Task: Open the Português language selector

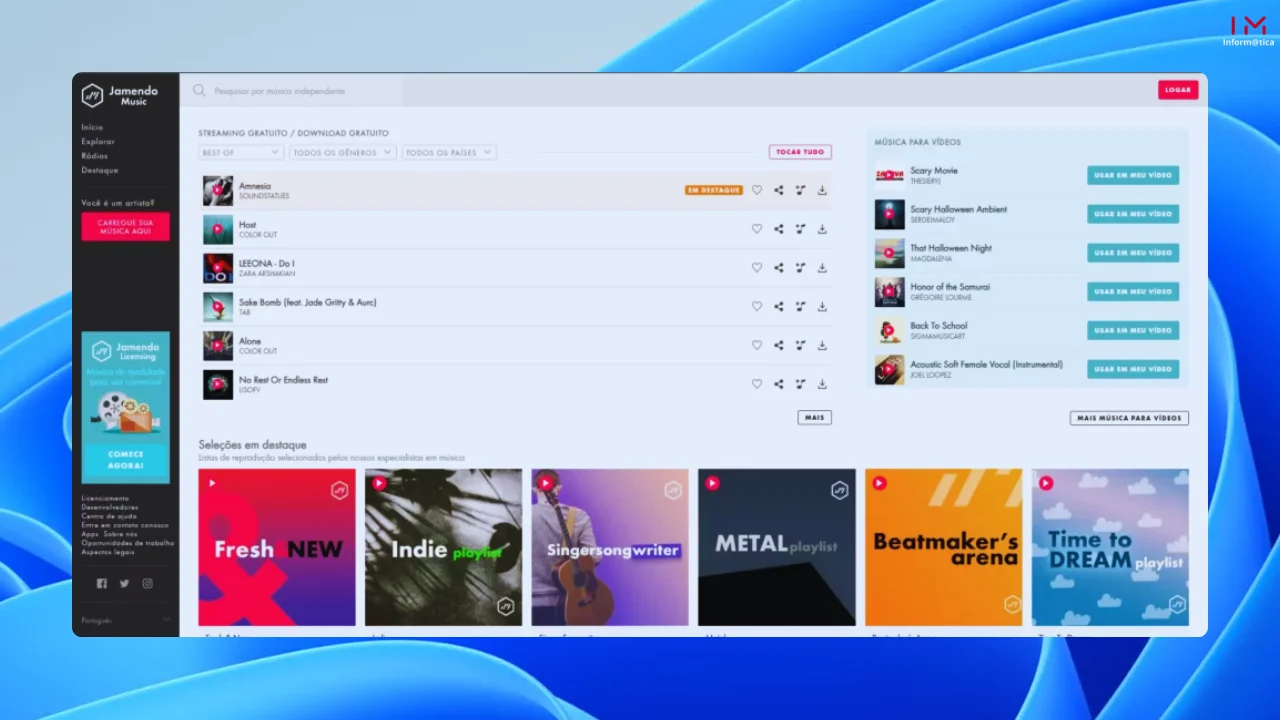Action: pos(126,620)
